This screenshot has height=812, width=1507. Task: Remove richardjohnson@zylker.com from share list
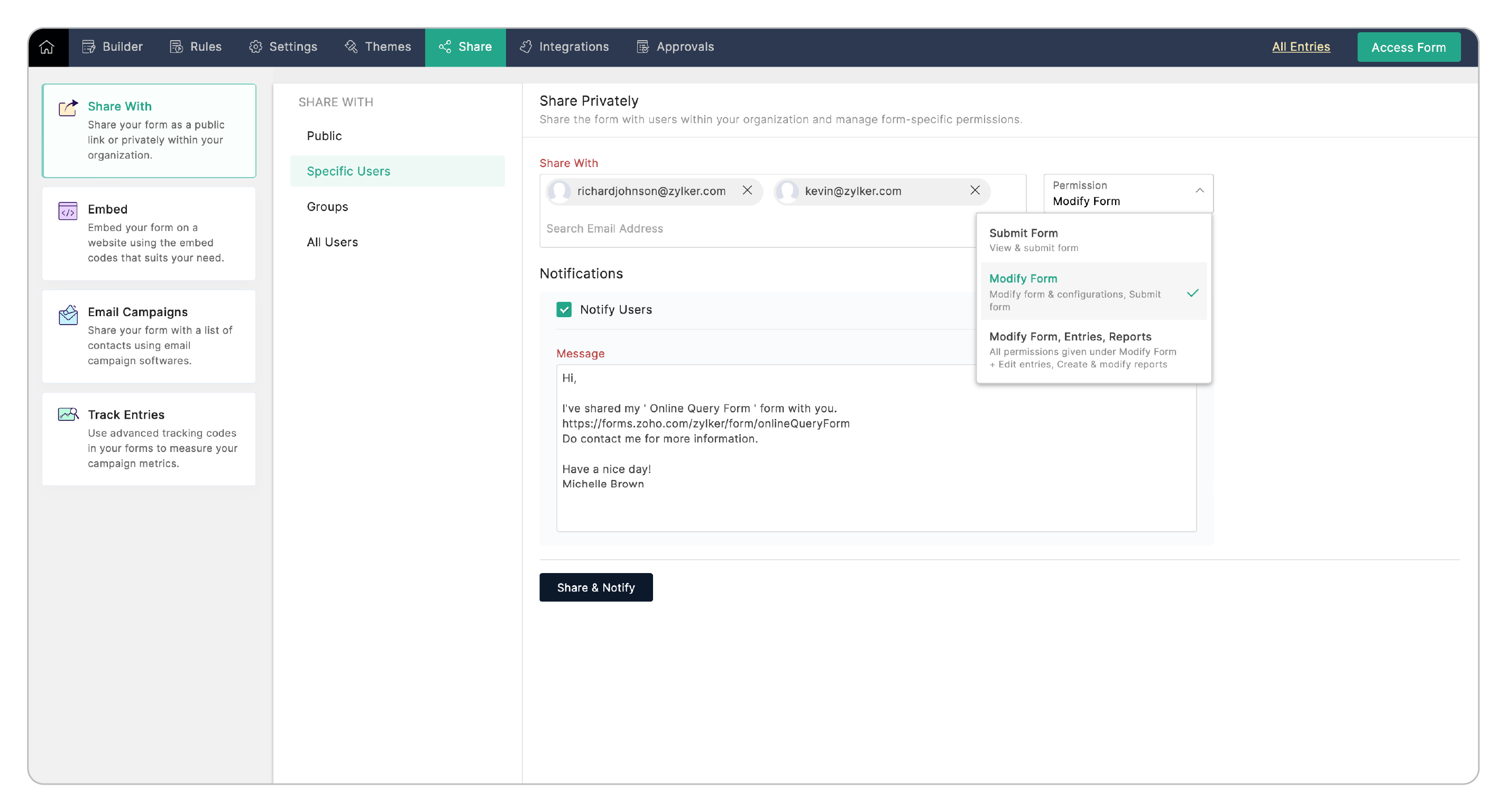pos(747,190)
